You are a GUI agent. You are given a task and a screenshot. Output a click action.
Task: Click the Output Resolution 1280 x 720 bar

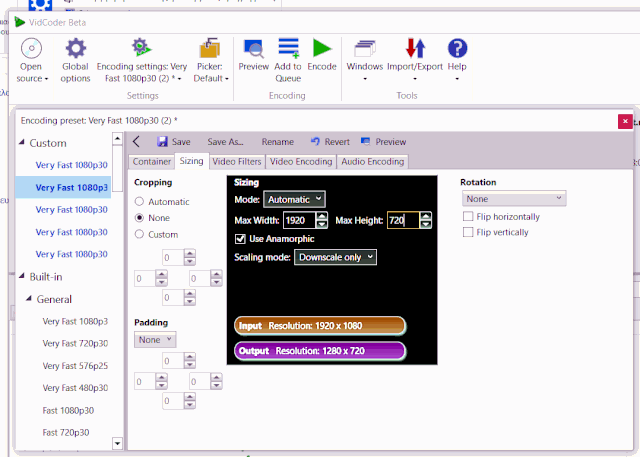(x=320, y=351)
